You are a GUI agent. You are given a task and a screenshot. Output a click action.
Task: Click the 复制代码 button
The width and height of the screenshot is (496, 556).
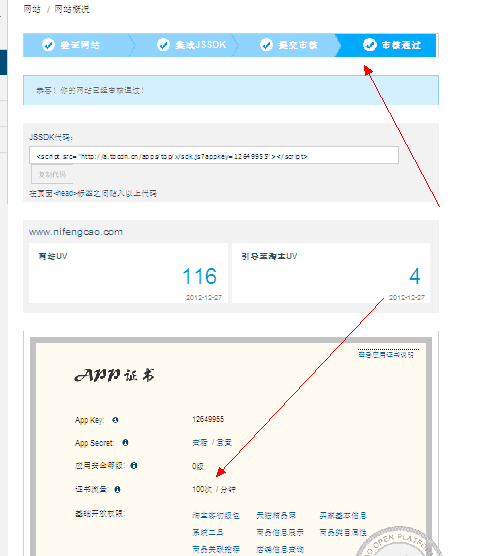point(52,174)
